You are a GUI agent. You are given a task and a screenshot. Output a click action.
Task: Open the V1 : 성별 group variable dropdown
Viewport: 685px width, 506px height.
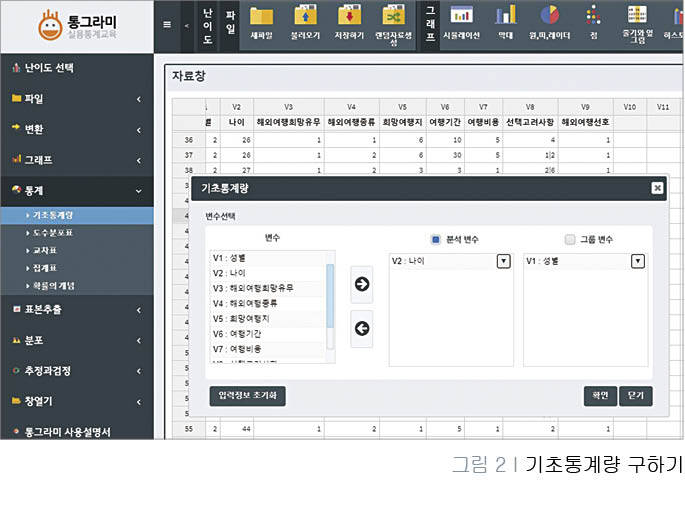pyautogui.click(x=638, y=261)
